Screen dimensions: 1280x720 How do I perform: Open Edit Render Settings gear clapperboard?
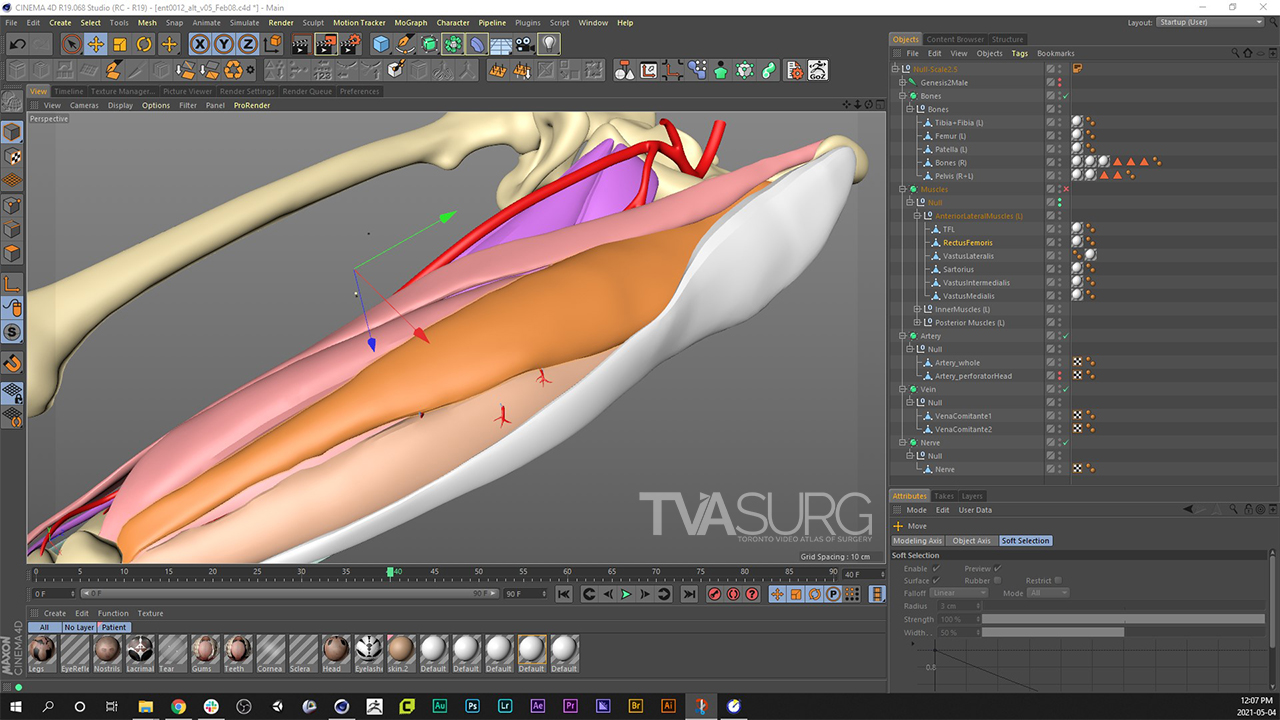pos(350,44)
